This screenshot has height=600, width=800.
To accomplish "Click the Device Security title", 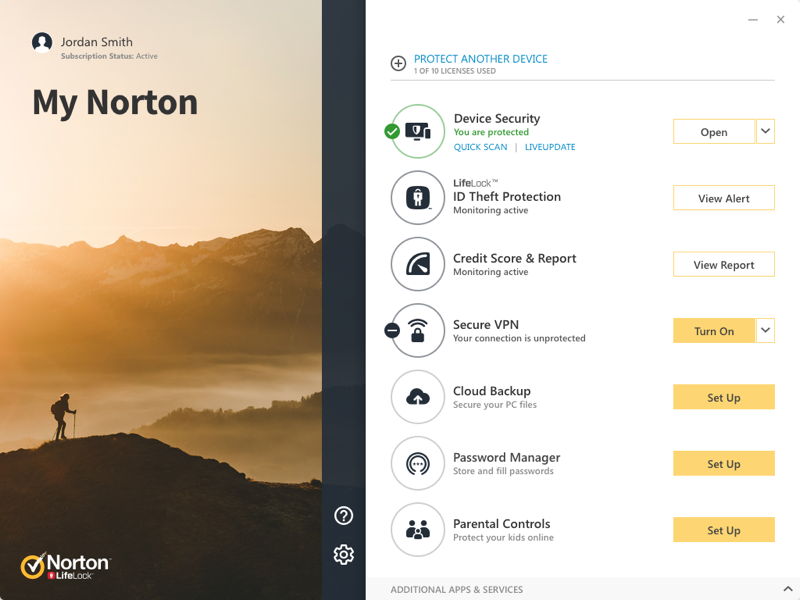I will click(497, 118).
